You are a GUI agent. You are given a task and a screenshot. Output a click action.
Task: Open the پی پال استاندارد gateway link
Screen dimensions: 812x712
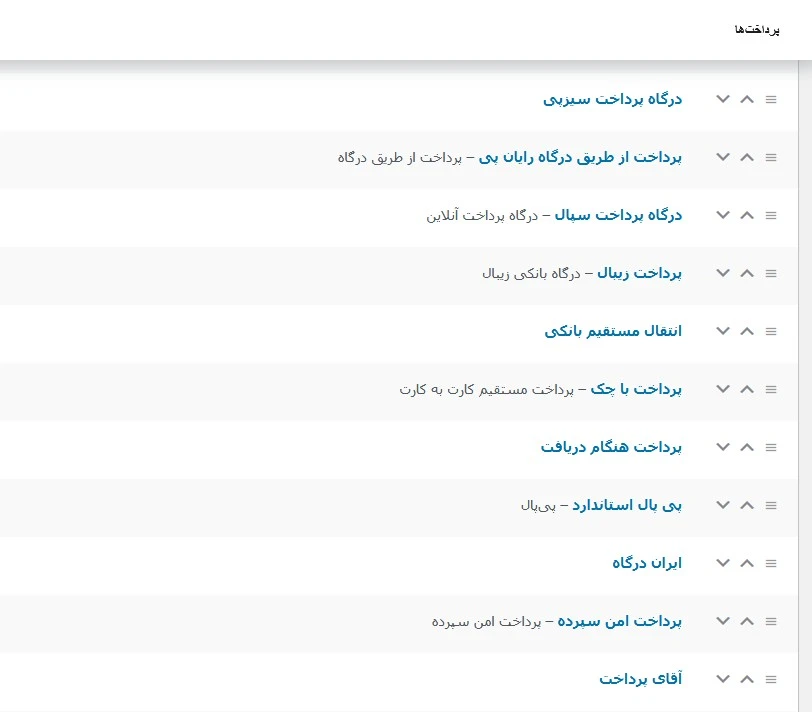tap(627, 505)
